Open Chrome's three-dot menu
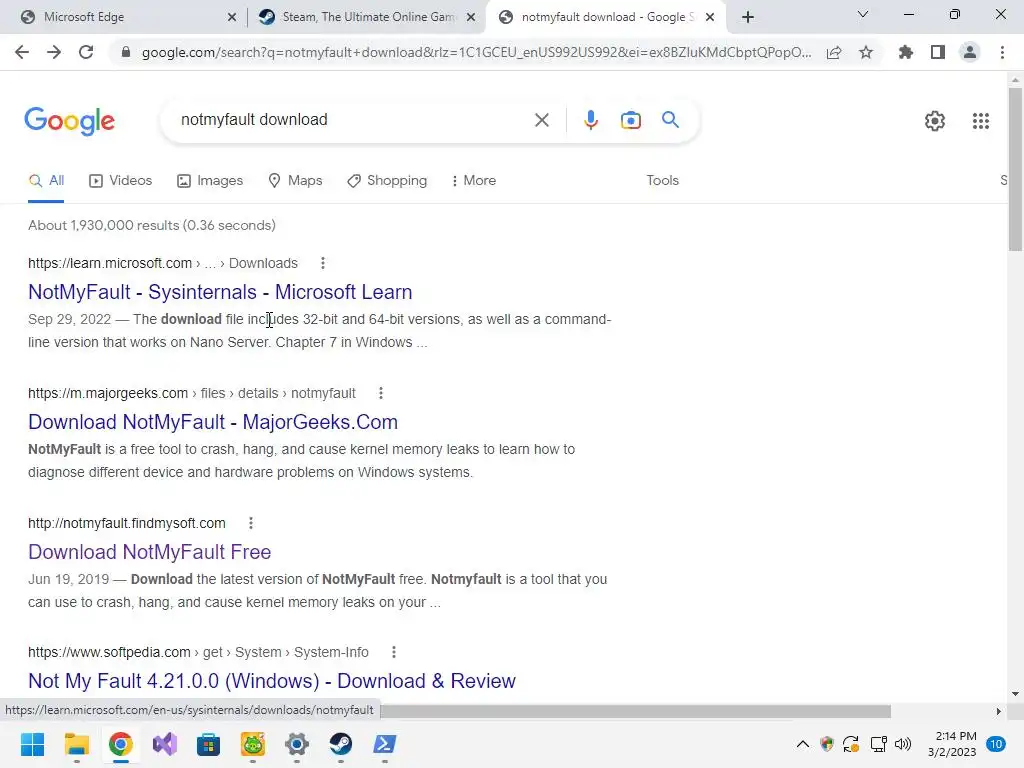Viewport: 1024px width, 768px height. pyautogui.click(x=1002, y=52)
